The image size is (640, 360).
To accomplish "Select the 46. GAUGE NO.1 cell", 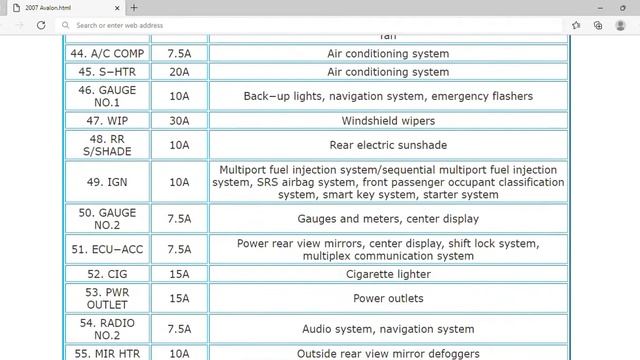I will [107, 96].
